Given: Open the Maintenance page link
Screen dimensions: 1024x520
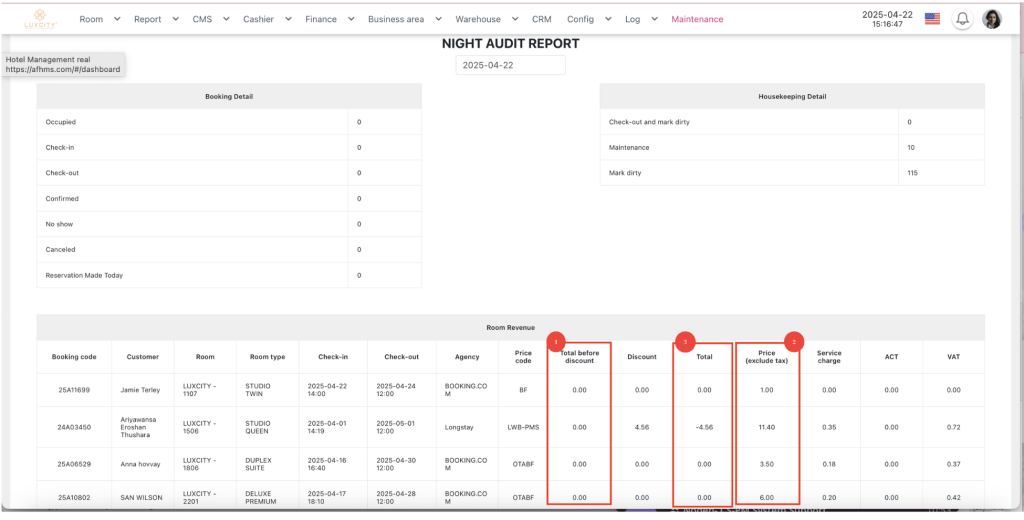Looking at the screenshot, I should (x=697, y=19).
